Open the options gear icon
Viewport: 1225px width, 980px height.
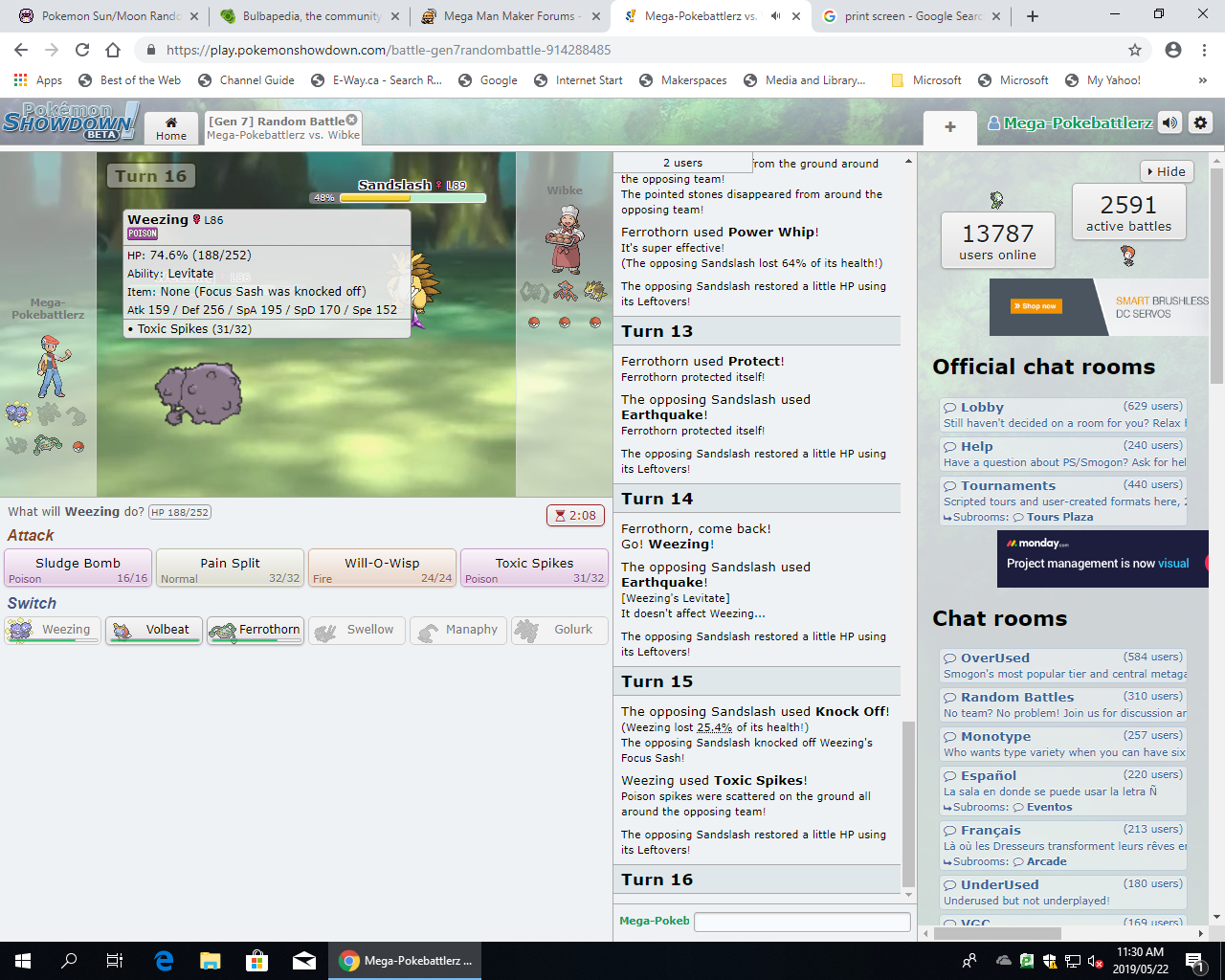click(x=1200, y=122)
